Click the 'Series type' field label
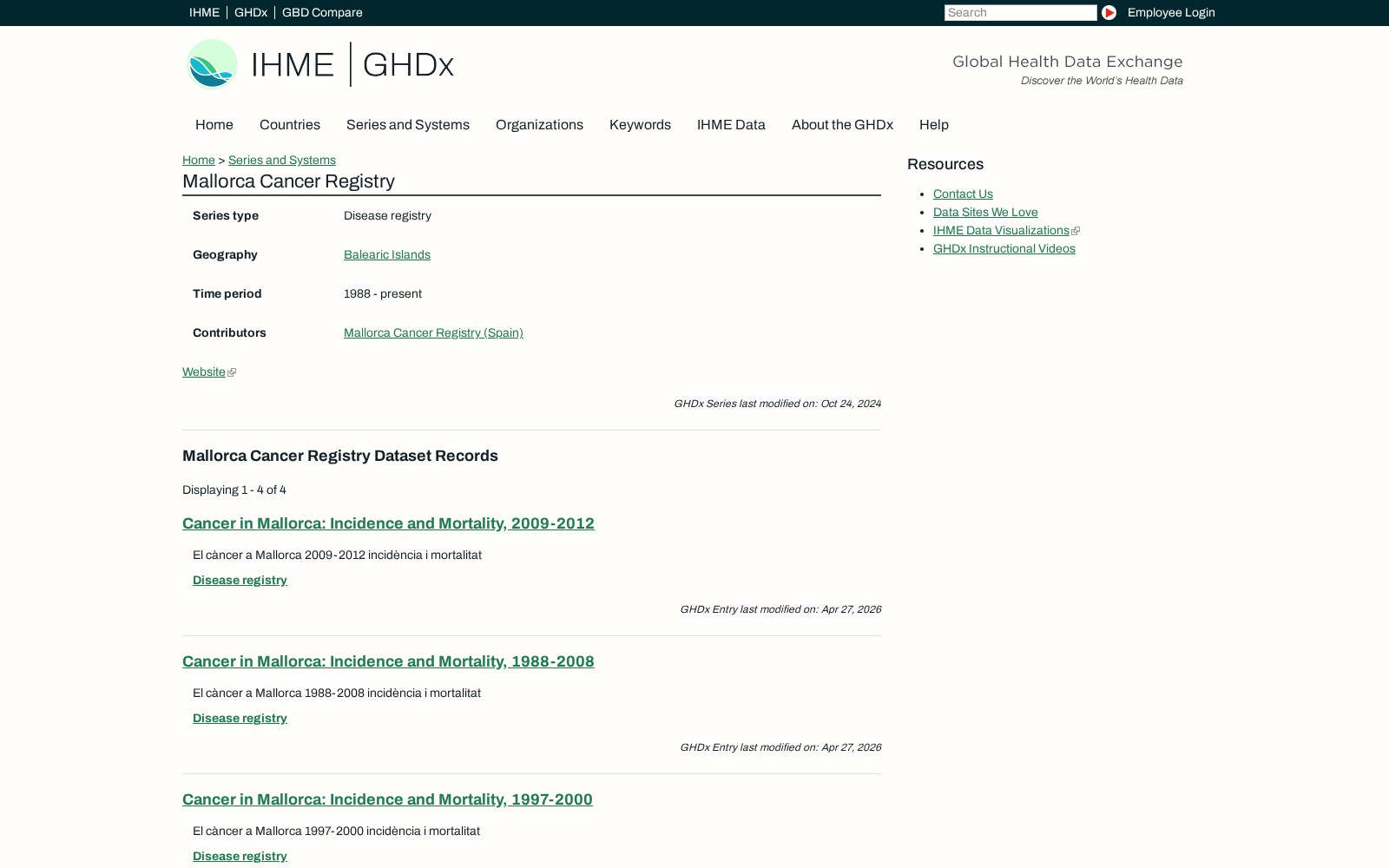 (x=226, y=216)
